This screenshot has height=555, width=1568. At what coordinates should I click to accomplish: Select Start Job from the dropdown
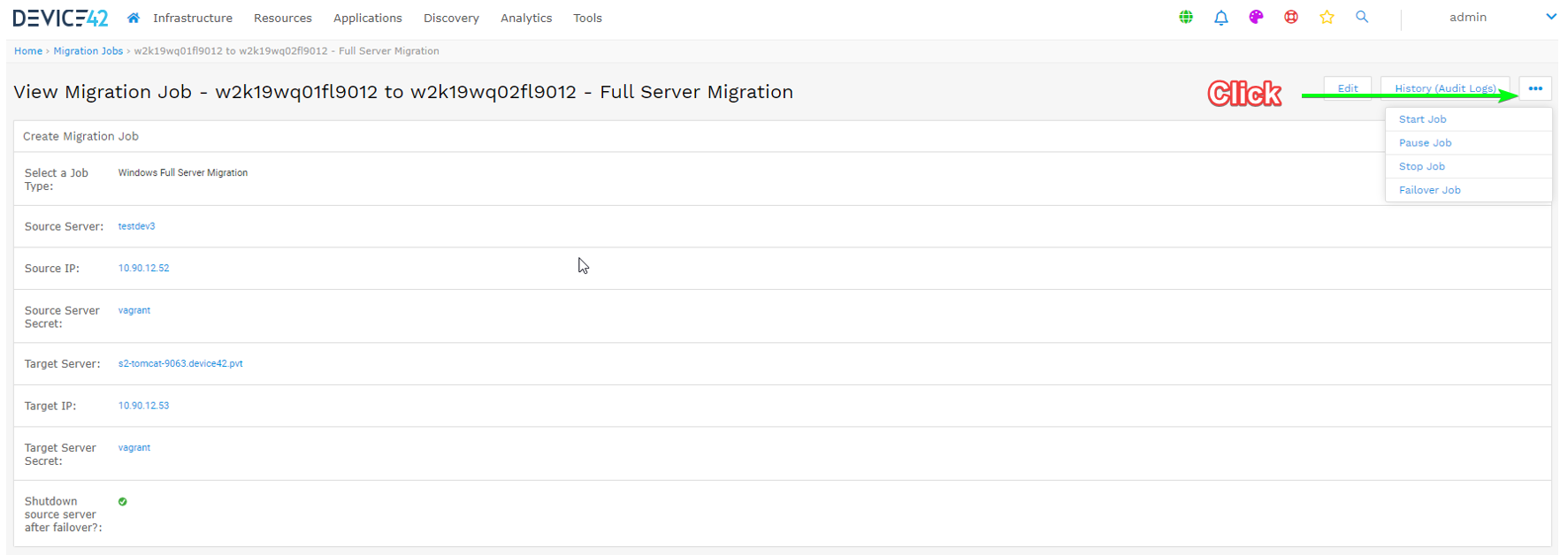tap(1422, 119)
